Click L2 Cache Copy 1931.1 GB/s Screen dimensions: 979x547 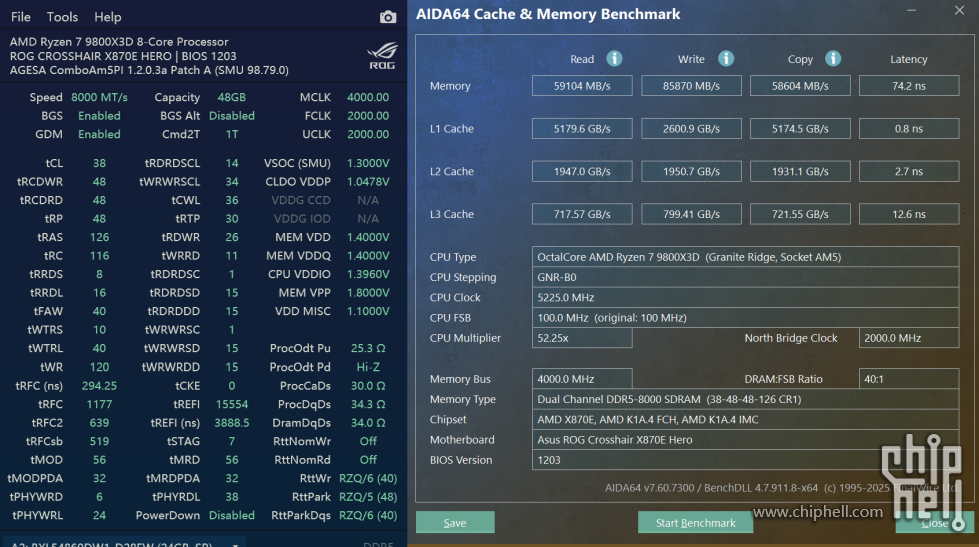pos(800,171)
